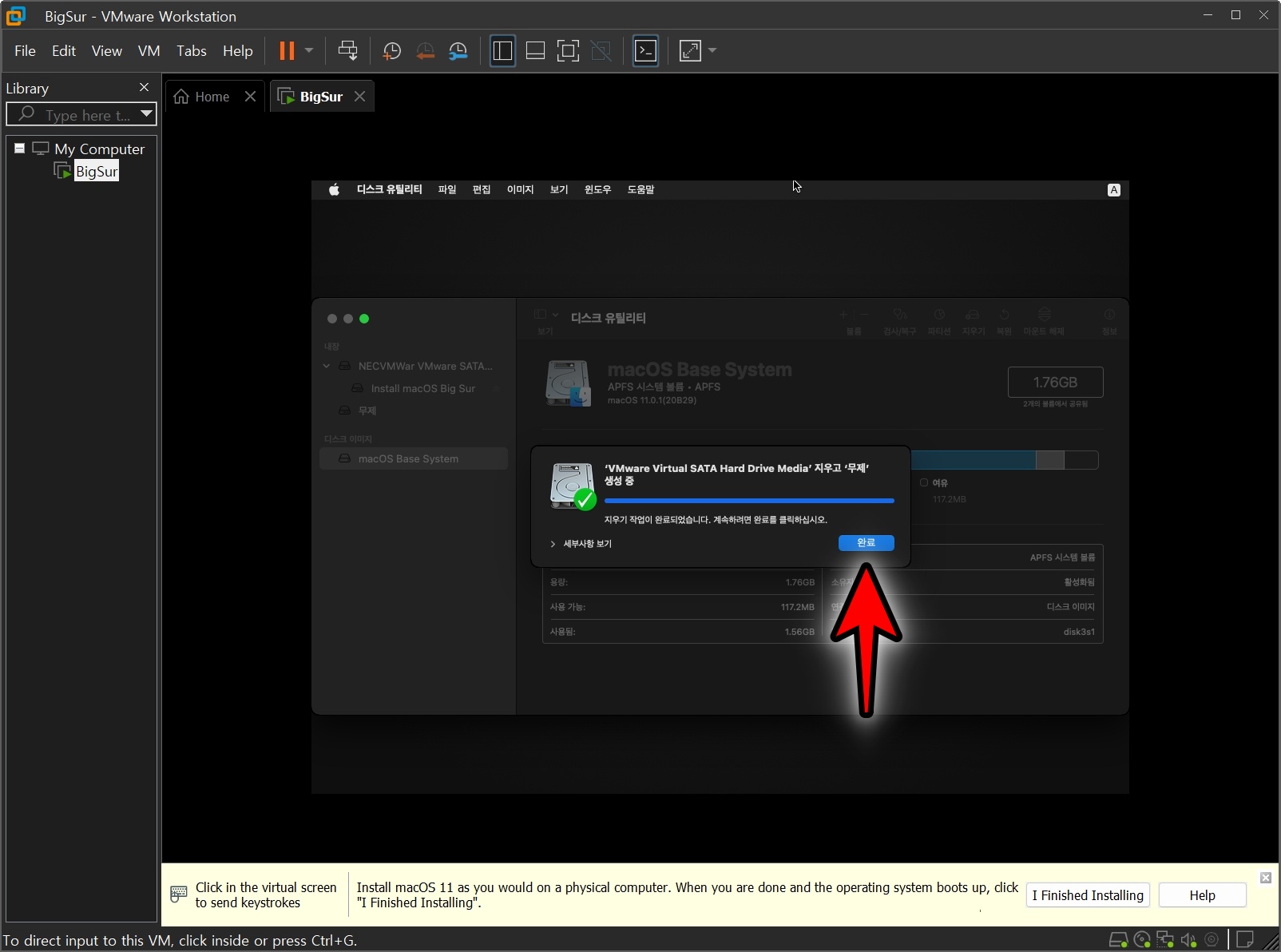Click the disabled Unity mode icon
This screenshot has height=952, width=1281.
pyautogui.click(x=601, y=51)
